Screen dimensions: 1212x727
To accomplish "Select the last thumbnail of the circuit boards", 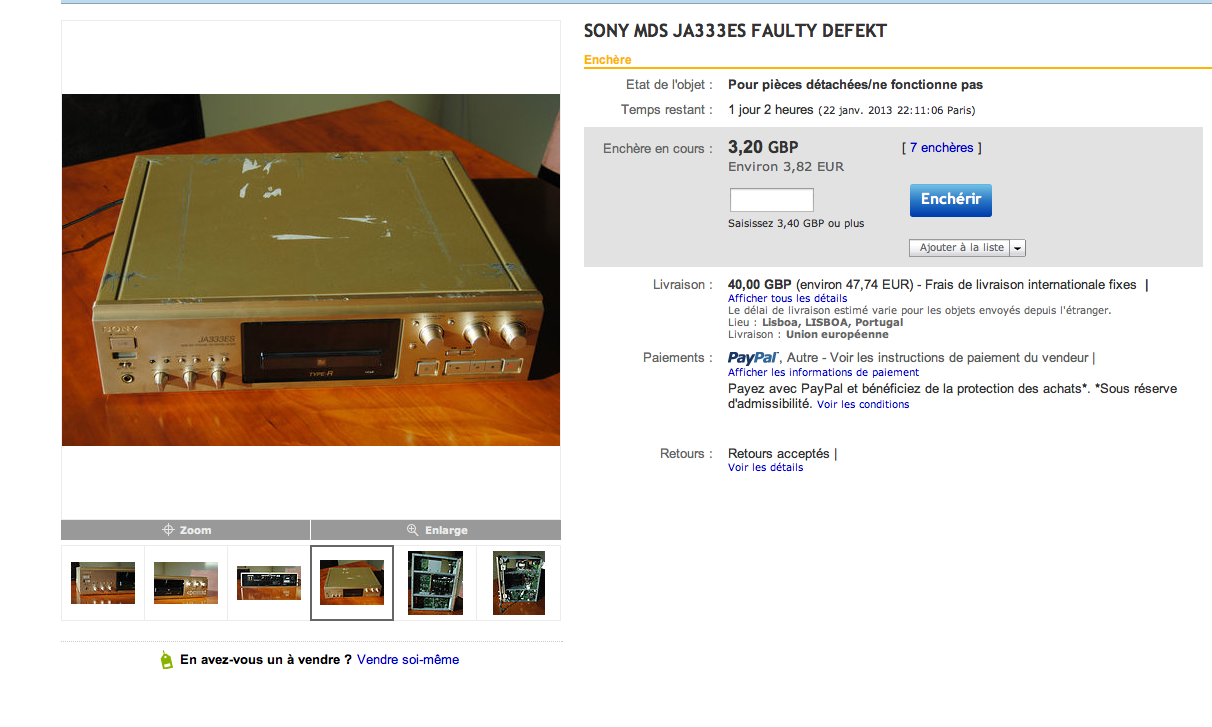I will (x=518, y=583).
